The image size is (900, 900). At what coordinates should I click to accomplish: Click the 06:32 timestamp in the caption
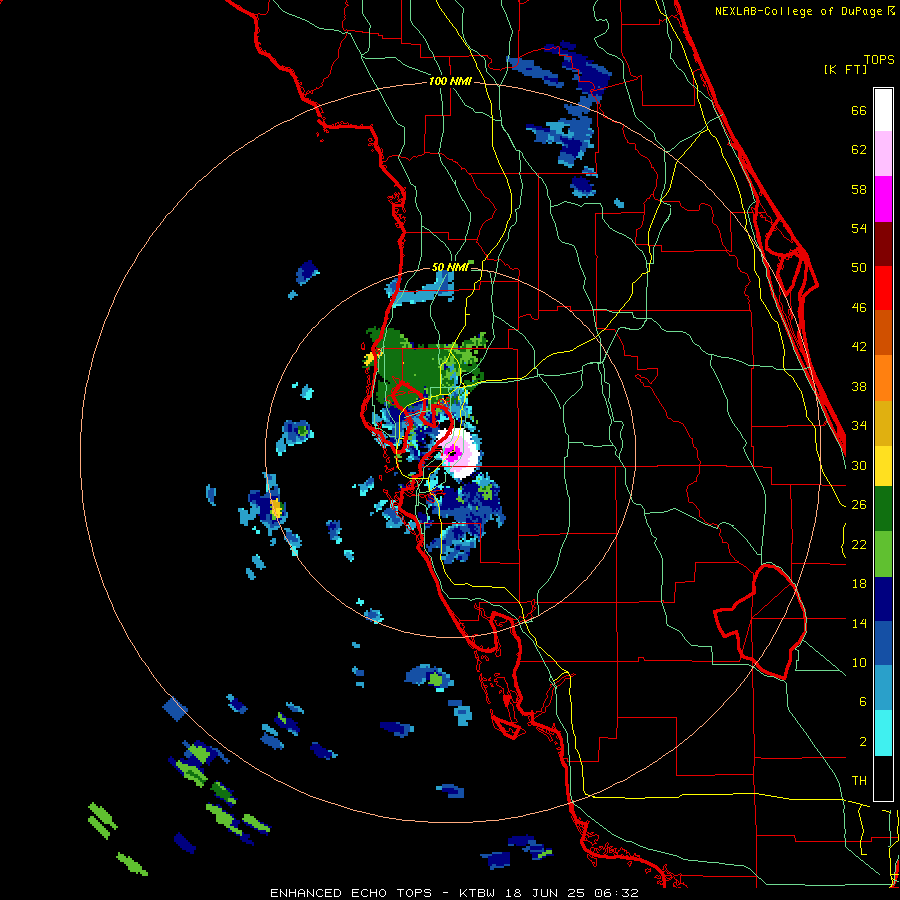coord(616,893)
